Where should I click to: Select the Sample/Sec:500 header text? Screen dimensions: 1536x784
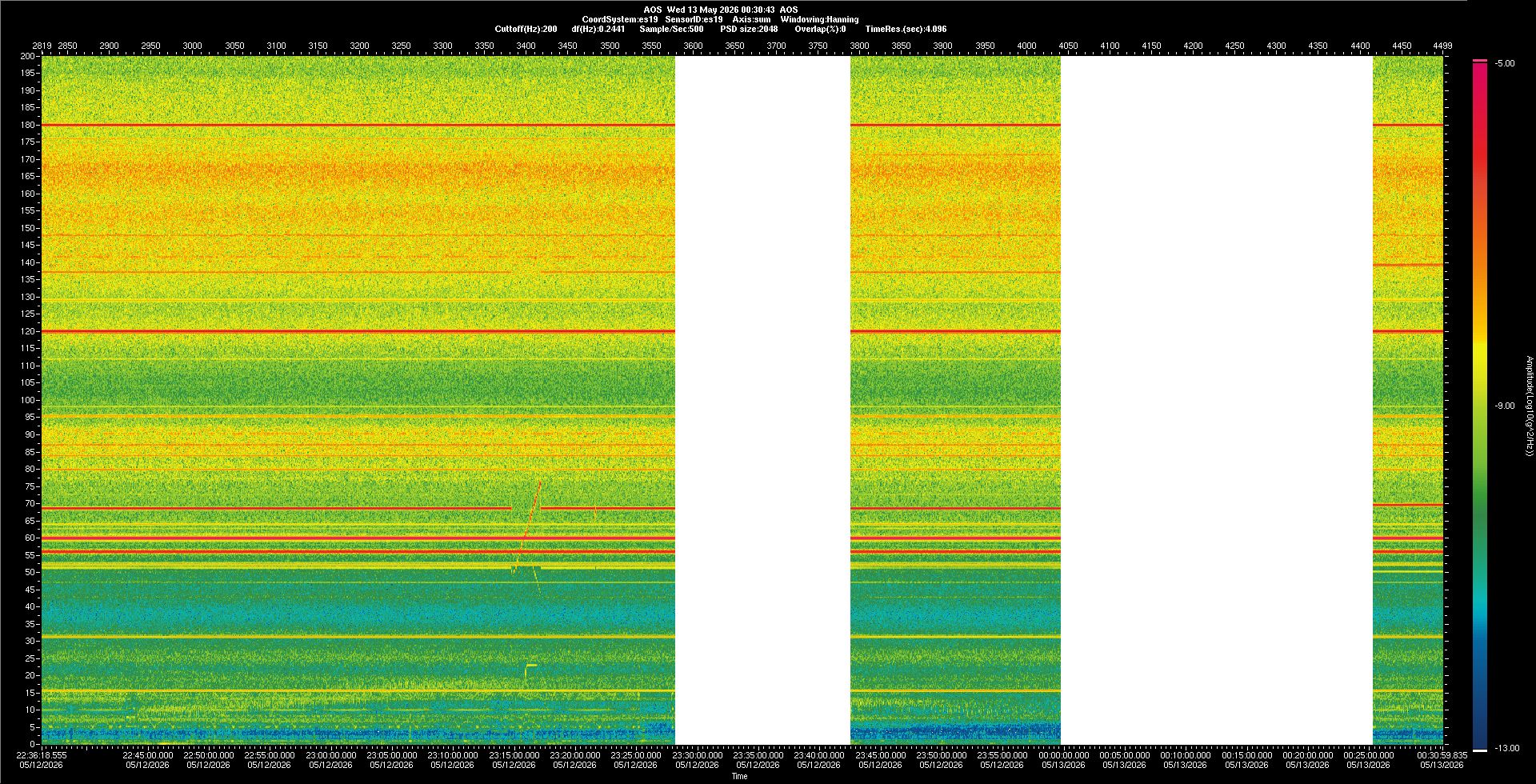coord(671,29)
